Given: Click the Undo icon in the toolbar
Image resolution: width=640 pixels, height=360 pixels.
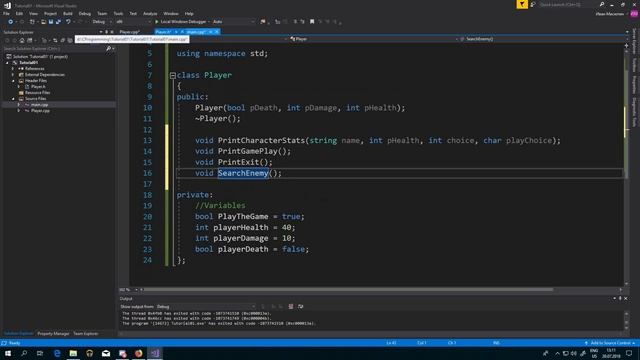Looking at the screenshot, I should click(68, 22).
